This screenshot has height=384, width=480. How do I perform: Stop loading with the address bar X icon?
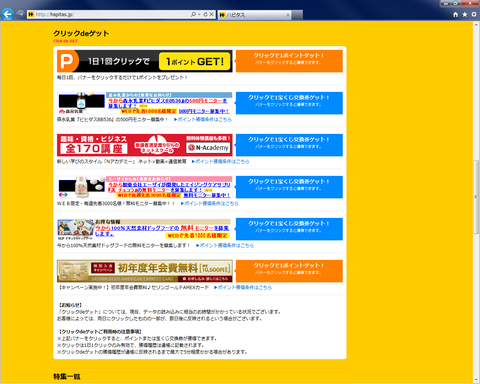(211, 14)
